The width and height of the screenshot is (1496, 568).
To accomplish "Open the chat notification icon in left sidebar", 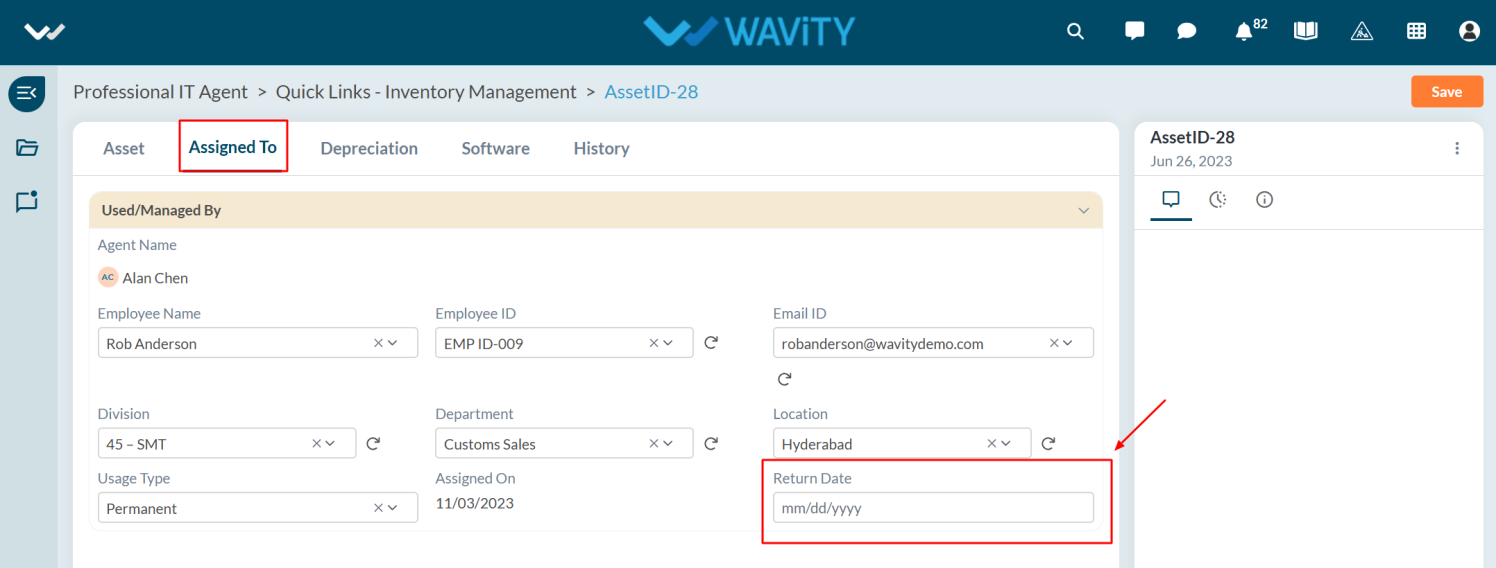I will (27, 201).
